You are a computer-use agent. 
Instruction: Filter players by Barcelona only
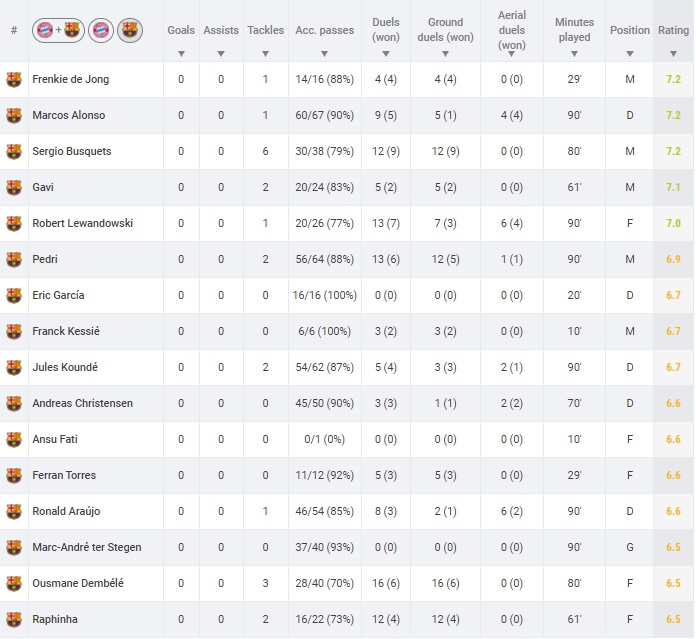pos(130,30)
